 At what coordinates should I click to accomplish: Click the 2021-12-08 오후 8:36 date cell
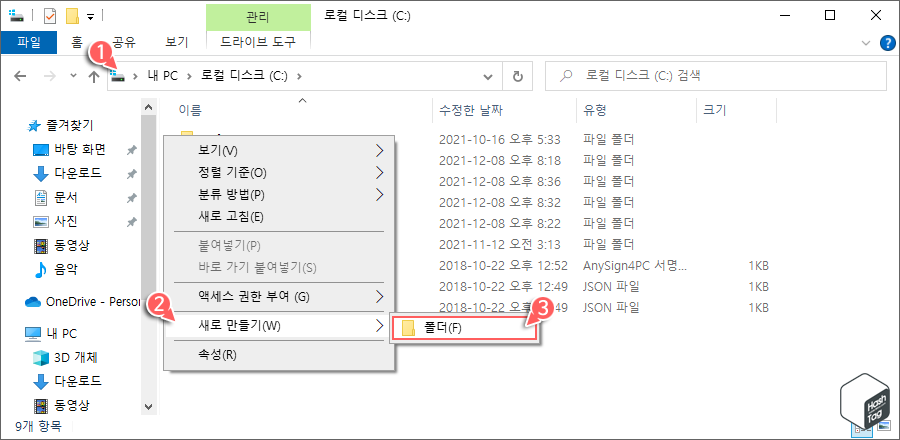pyautogui.click(x=499, y=181)
